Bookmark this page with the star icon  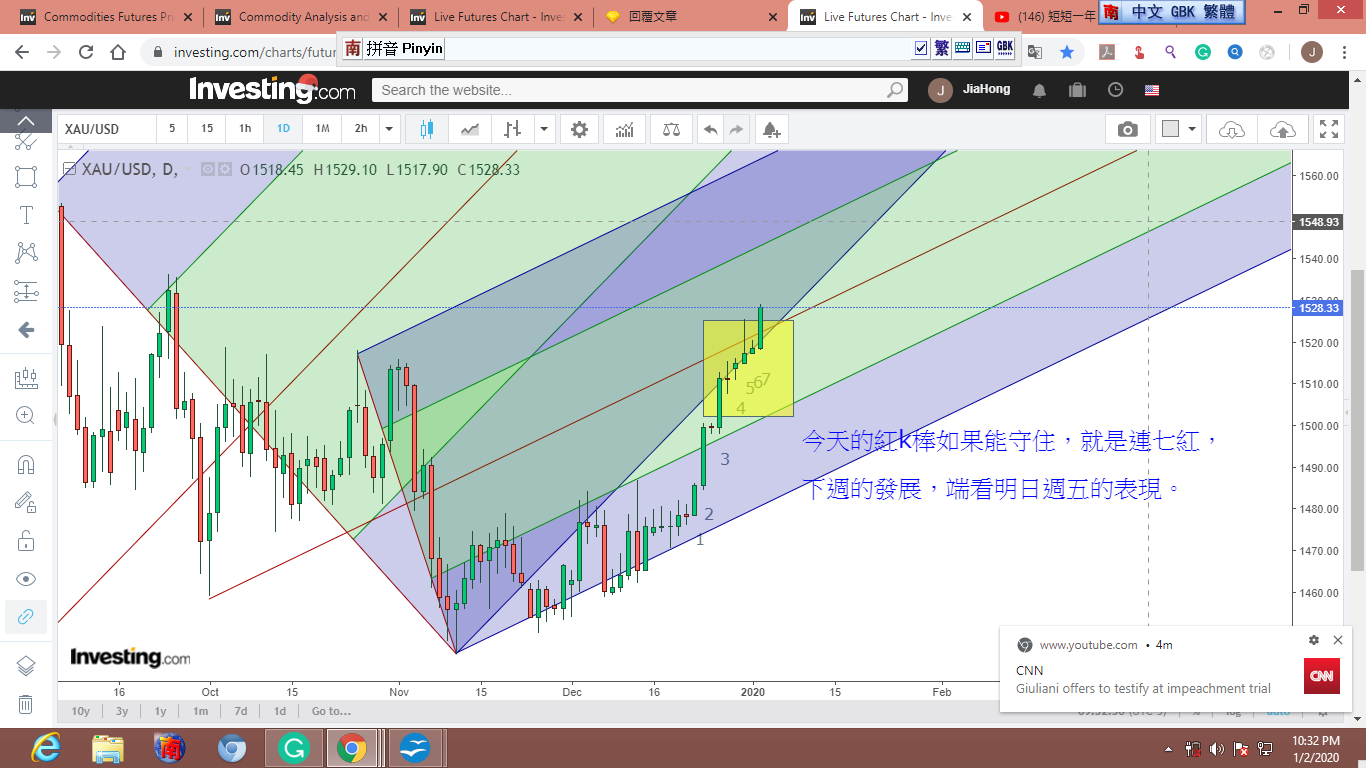pos(1067,52)
